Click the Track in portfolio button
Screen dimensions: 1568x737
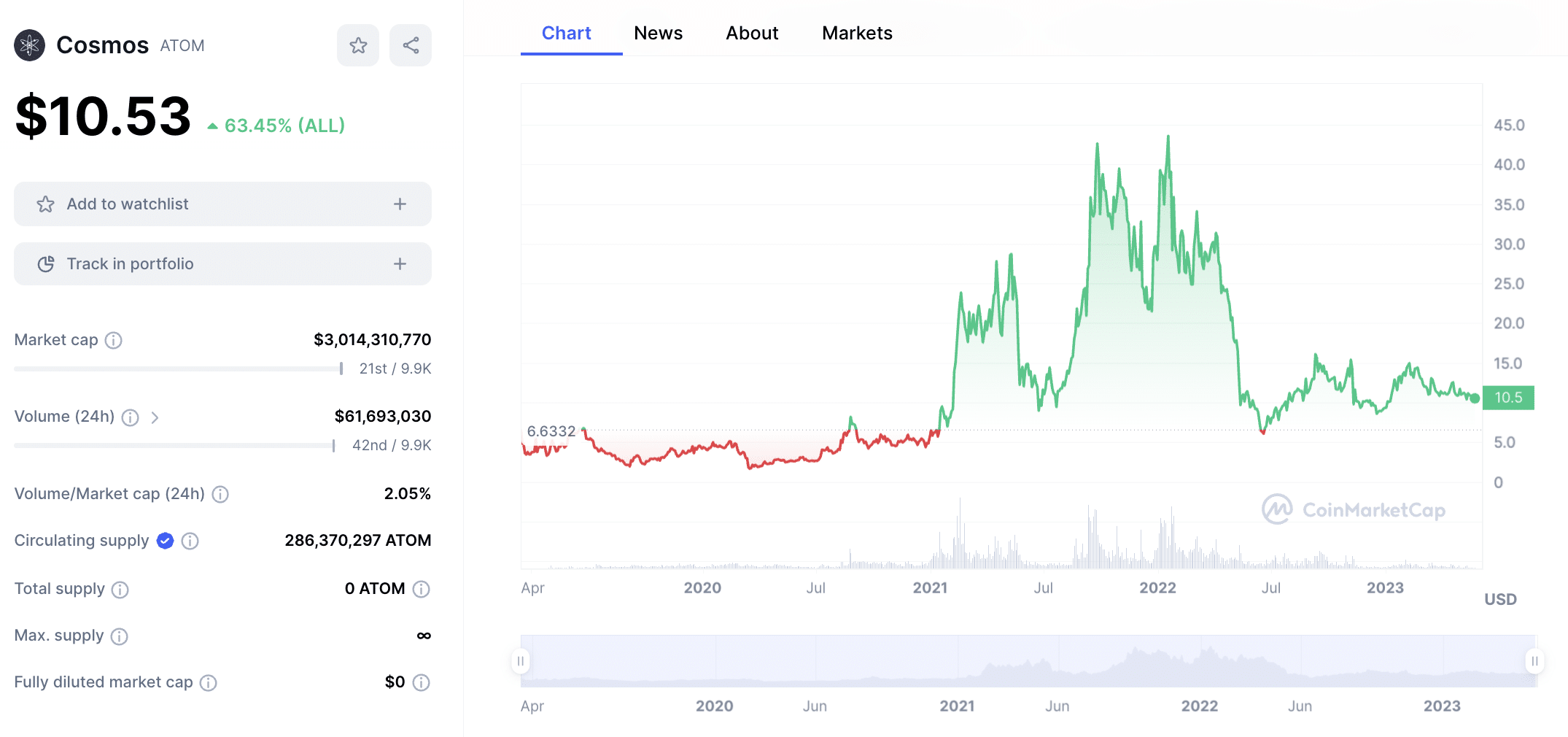pos(222,264)
